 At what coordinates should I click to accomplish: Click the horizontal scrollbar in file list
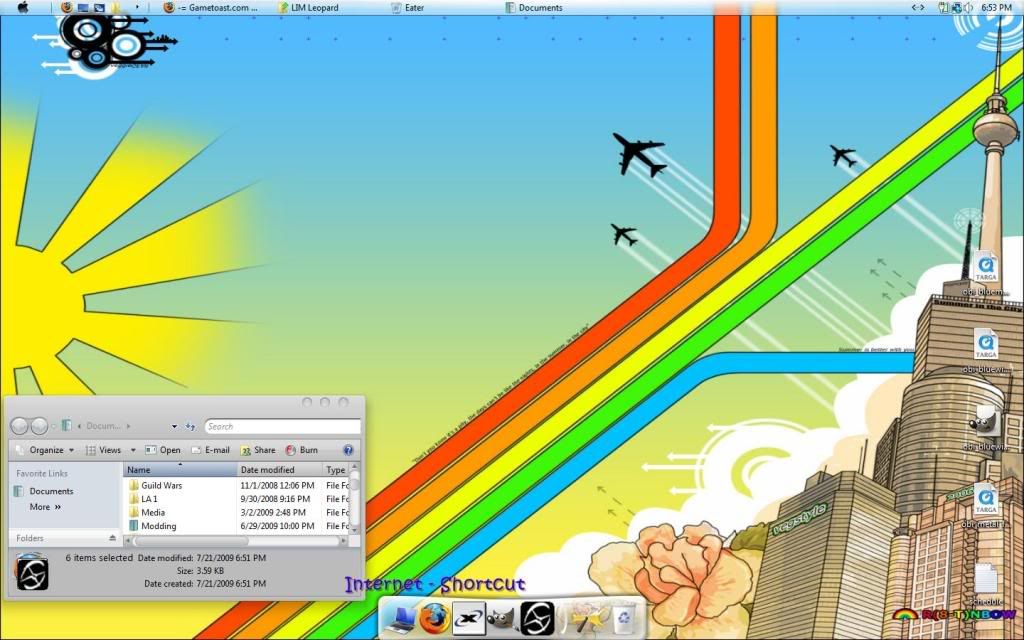point(191,541)
